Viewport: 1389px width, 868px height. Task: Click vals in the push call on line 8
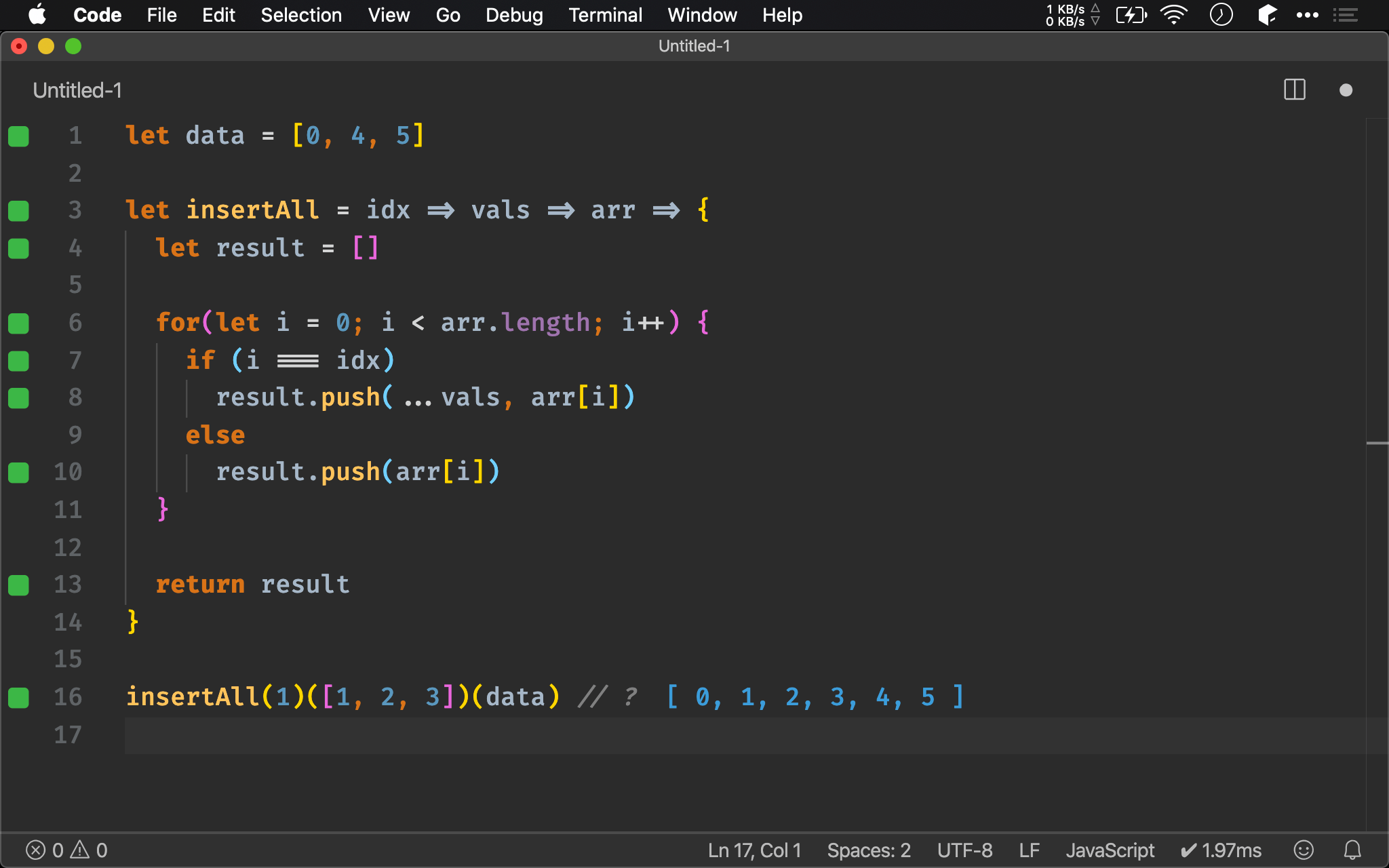[471, 397]
